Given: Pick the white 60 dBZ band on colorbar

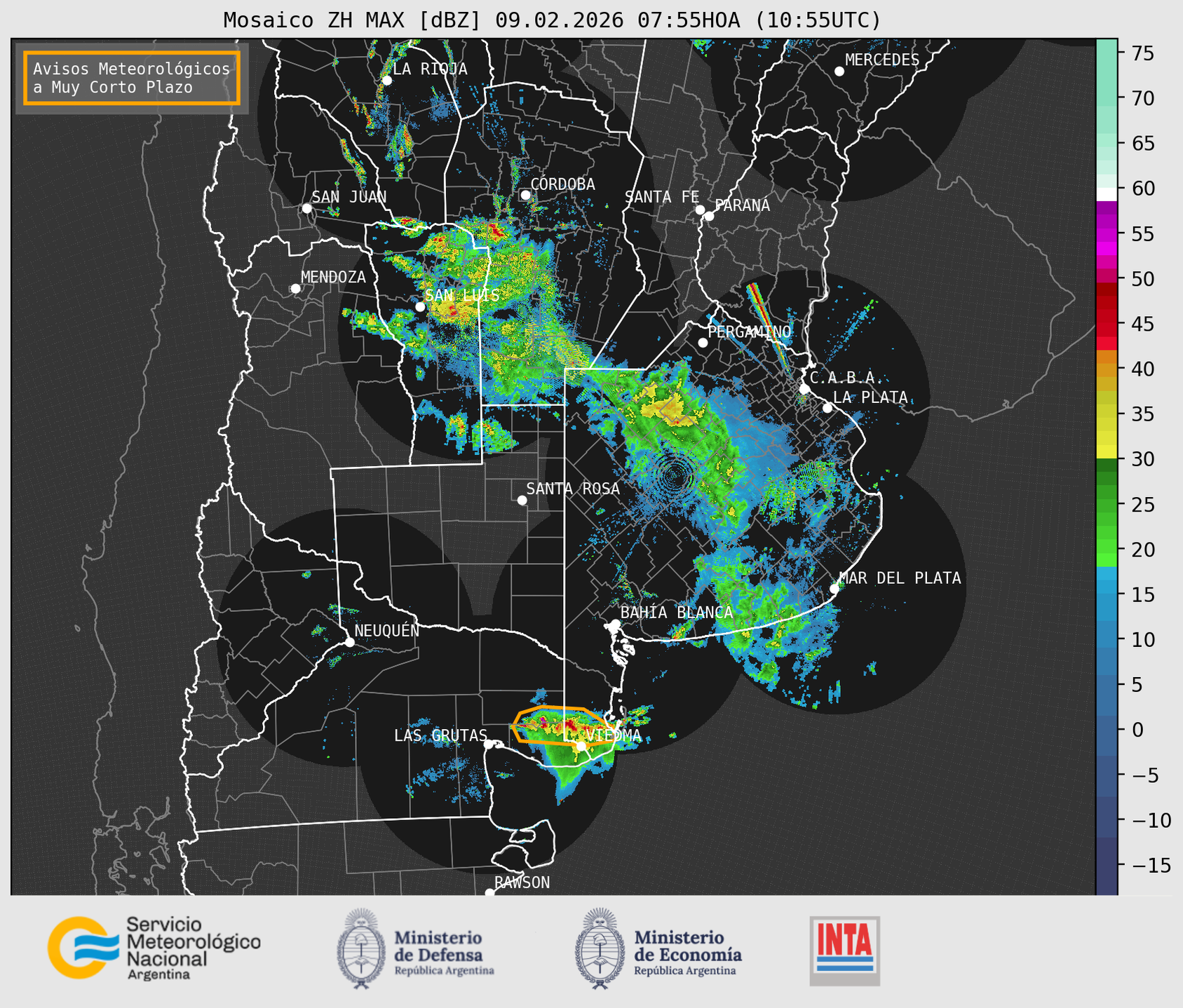Looking at the screenshot, I should [1106, 193].
